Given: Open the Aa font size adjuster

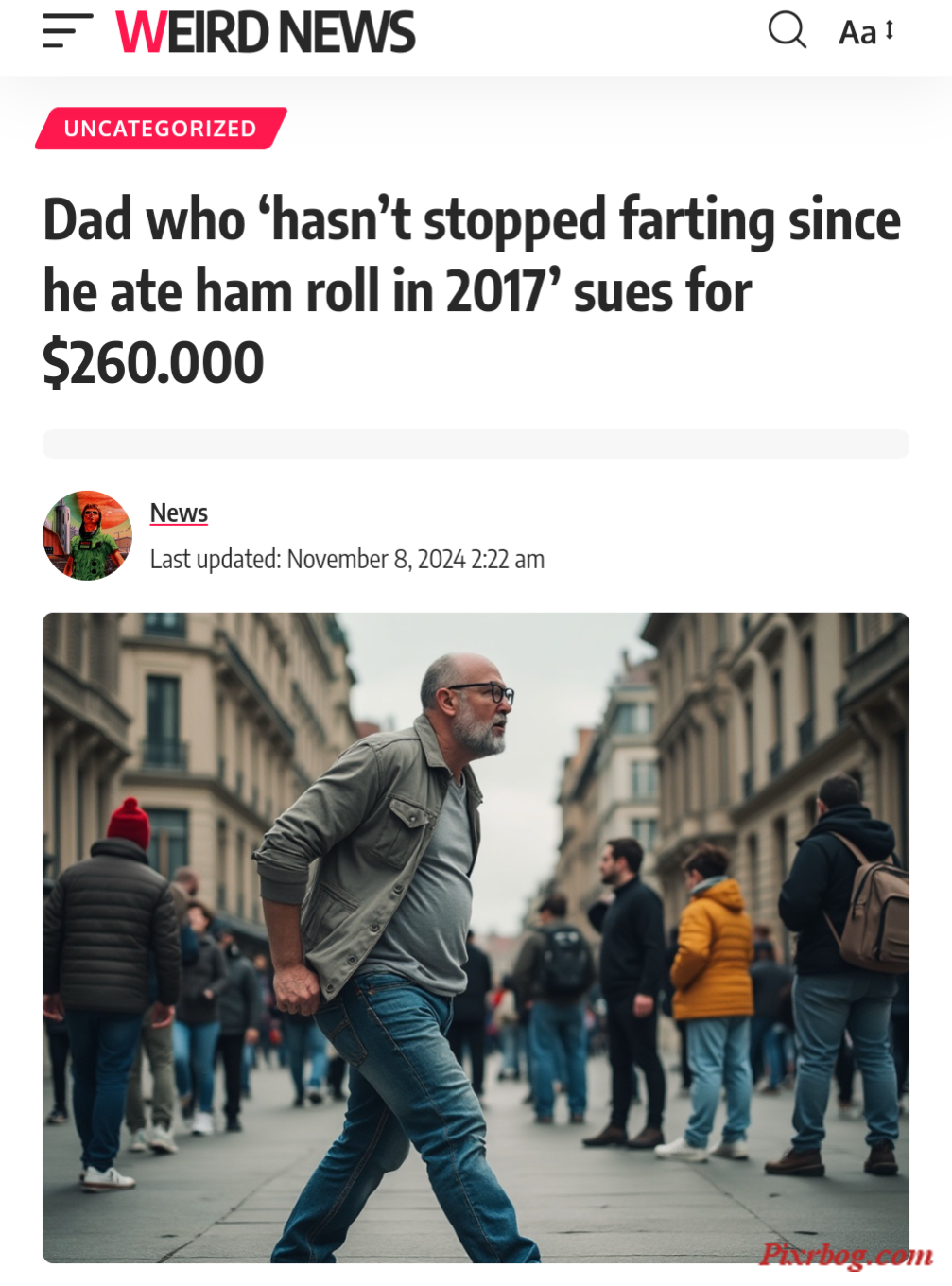Looking at the screenshot, I should [866, 31].
